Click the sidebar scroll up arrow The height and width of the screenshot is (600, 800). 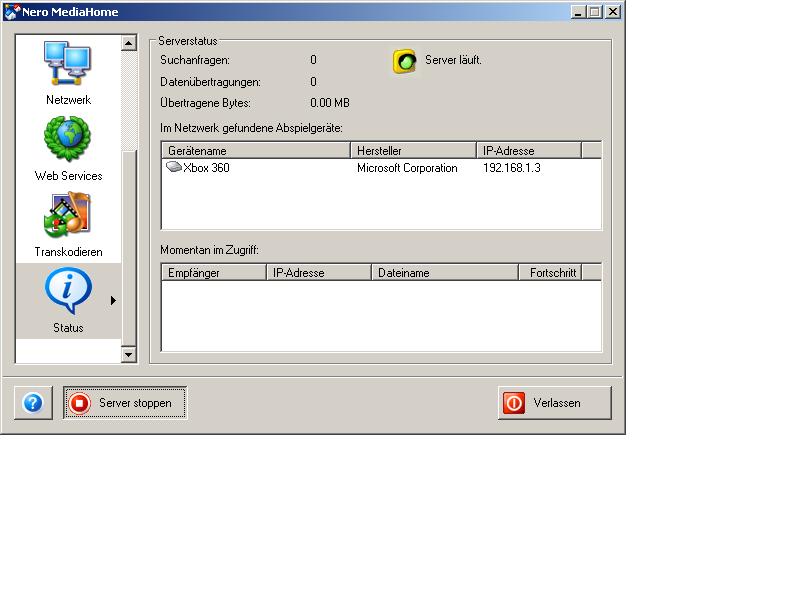click(x=129, y=43)
